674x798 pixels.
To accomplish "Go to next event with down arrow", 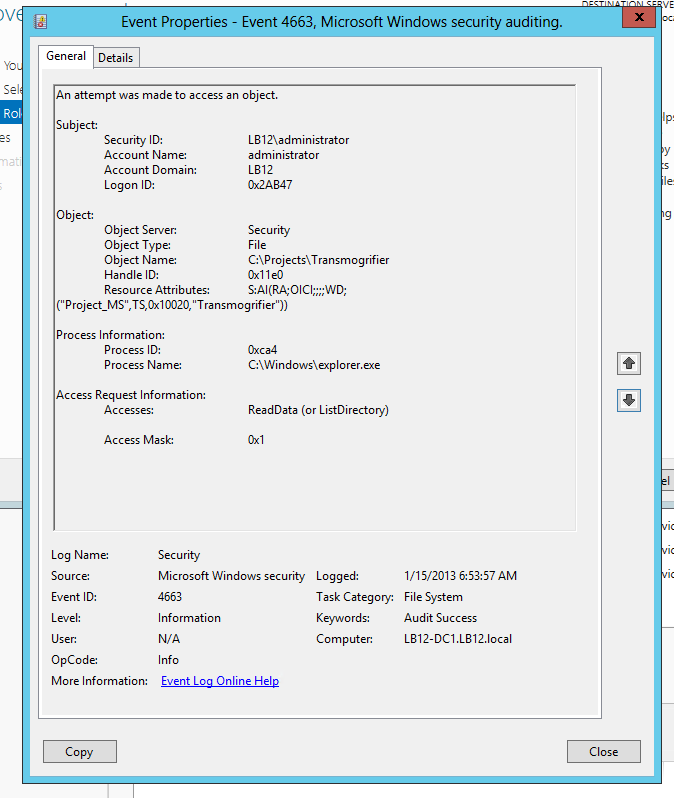I will coord(628,400).
